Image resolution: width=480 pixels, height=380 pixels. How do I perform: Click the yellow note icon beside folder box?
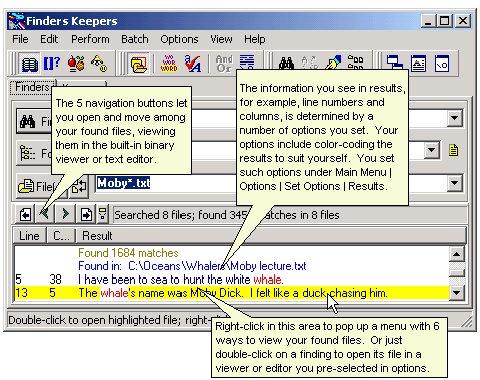click(x=453, y=150)
